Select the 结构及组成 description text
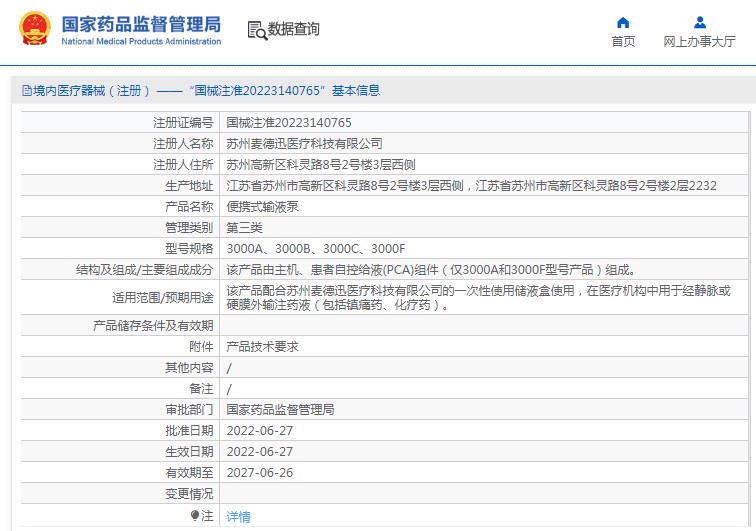This screenshot has height=531, width=756. coord(431,270)
